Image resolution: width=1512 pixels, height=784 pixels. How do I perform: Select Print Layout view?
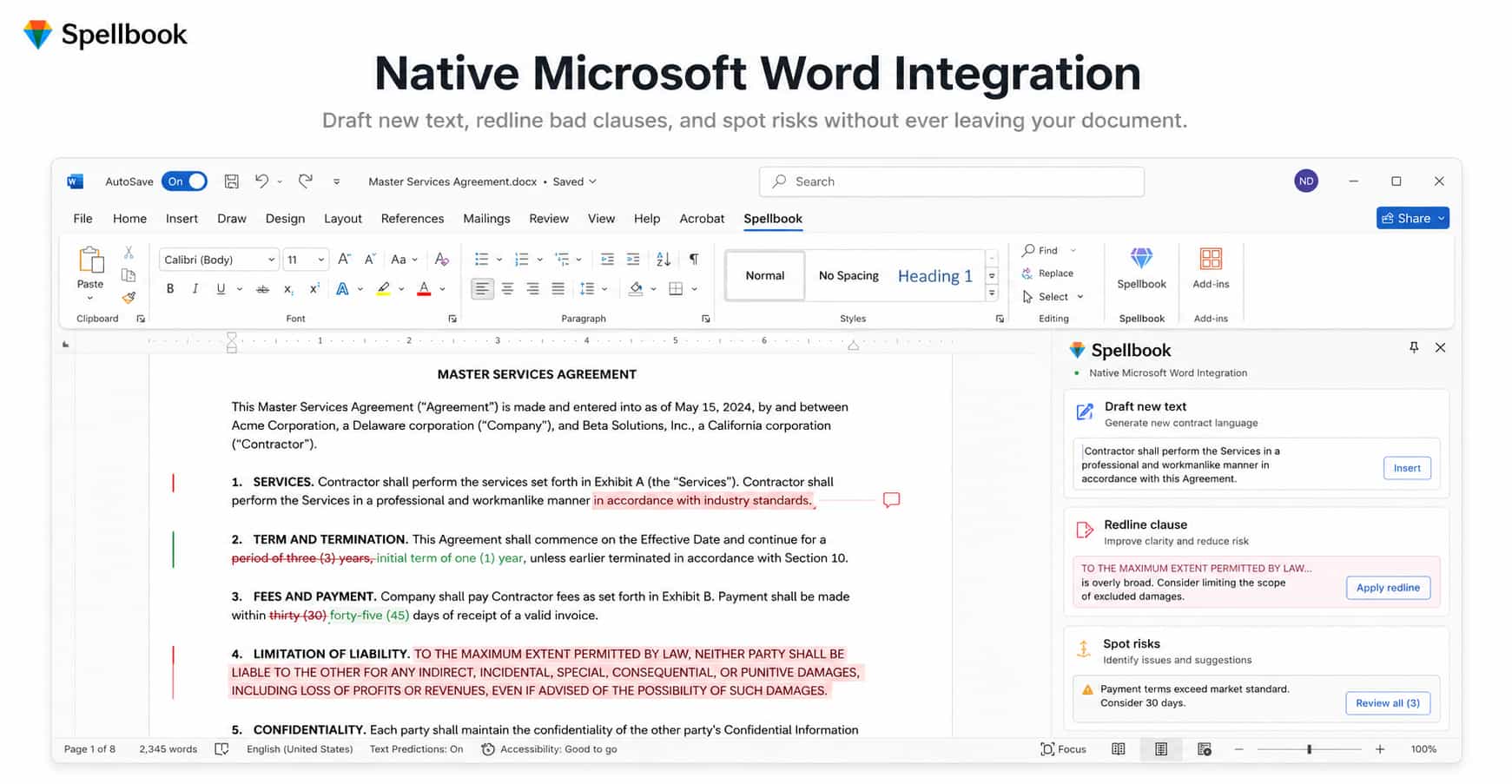(x=1161, y=749)
